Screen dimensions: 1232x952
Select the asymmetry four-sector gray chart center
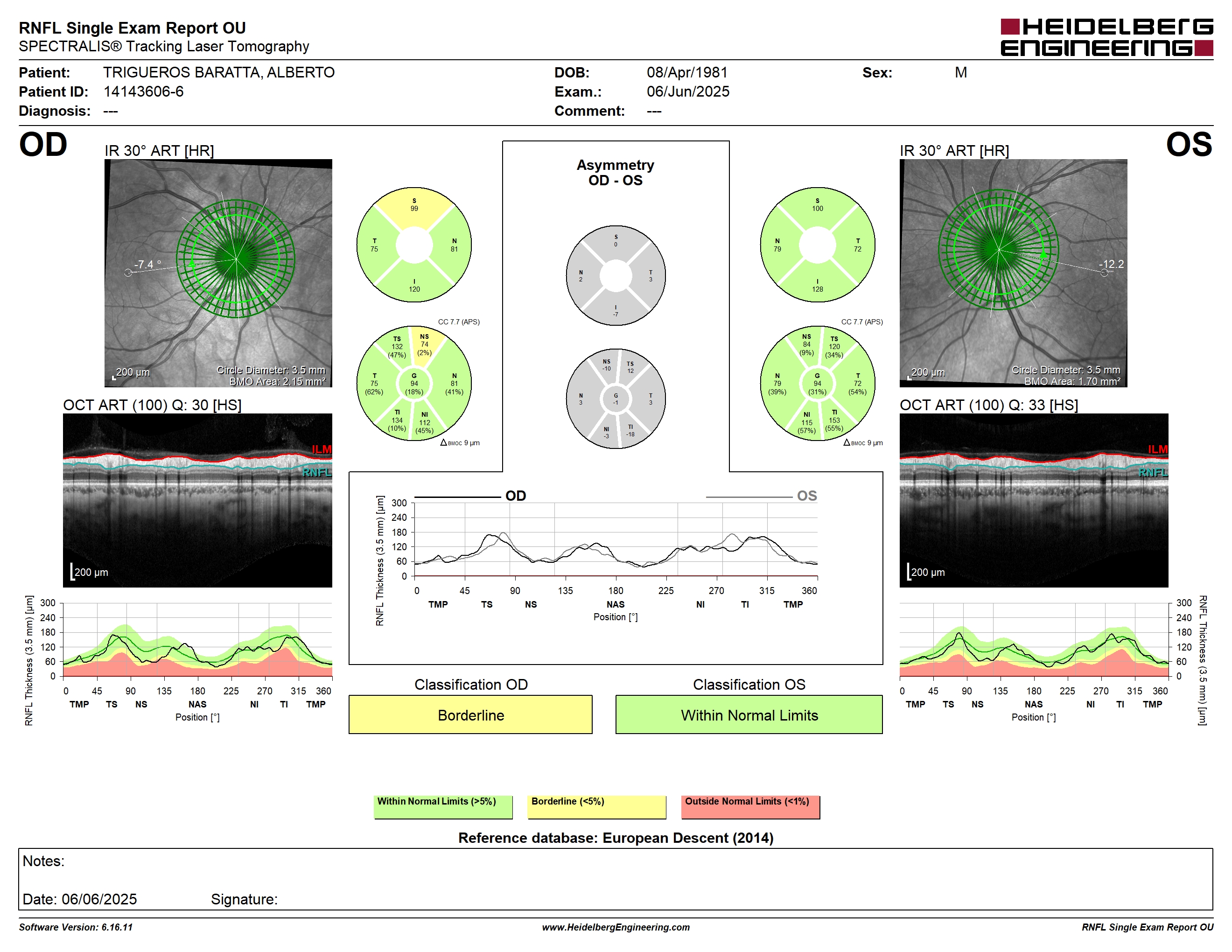pos(616,276)
